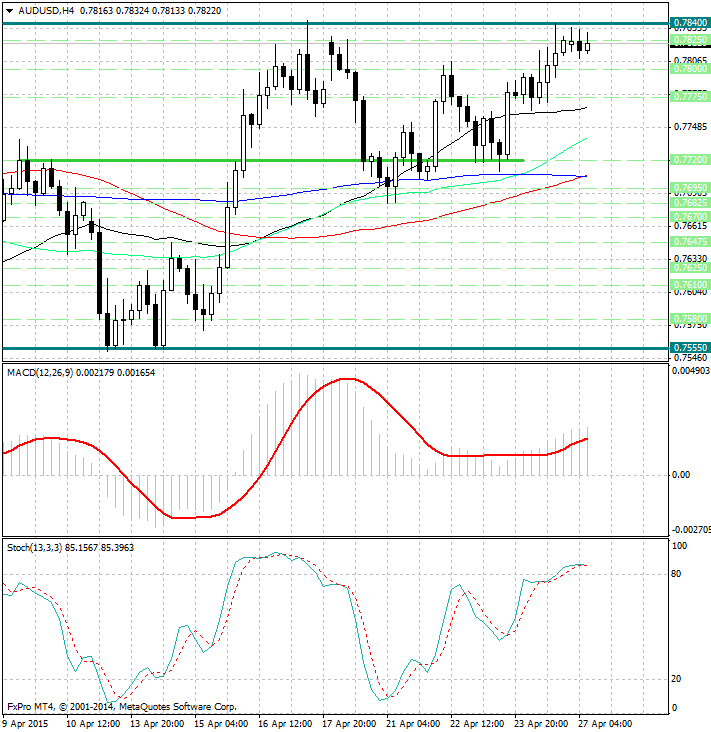
Task: Click the 10 Apr 12:00 time label
Action: [x=93, y=724]
